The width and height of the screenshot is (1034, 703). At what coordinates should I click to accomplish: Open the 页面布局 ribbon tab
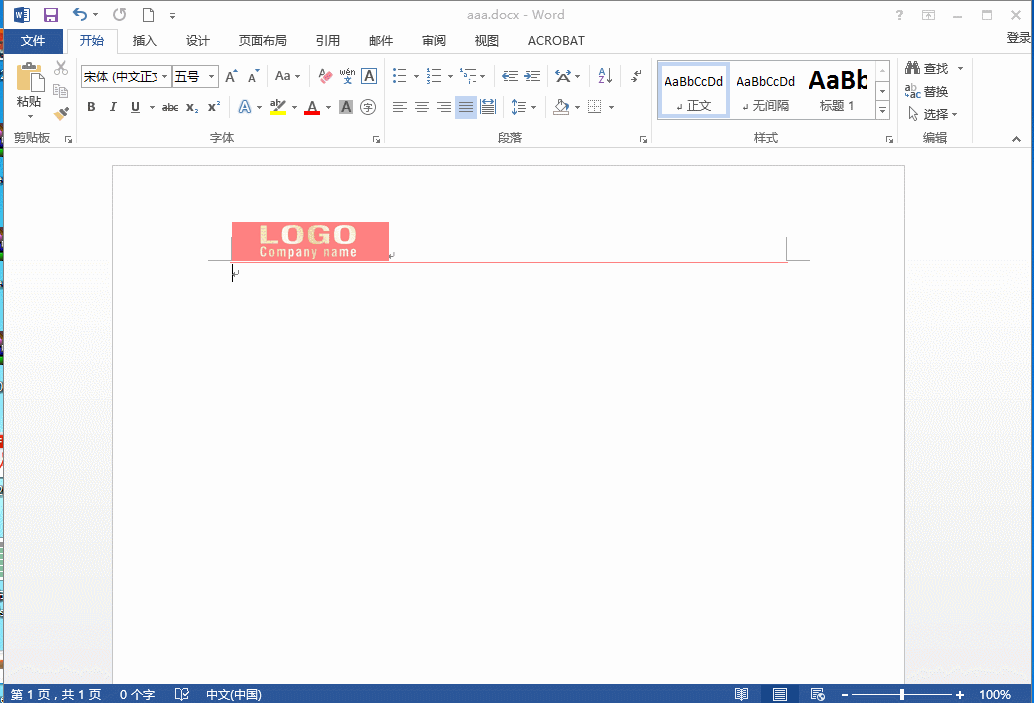click(x=262, y=41)
